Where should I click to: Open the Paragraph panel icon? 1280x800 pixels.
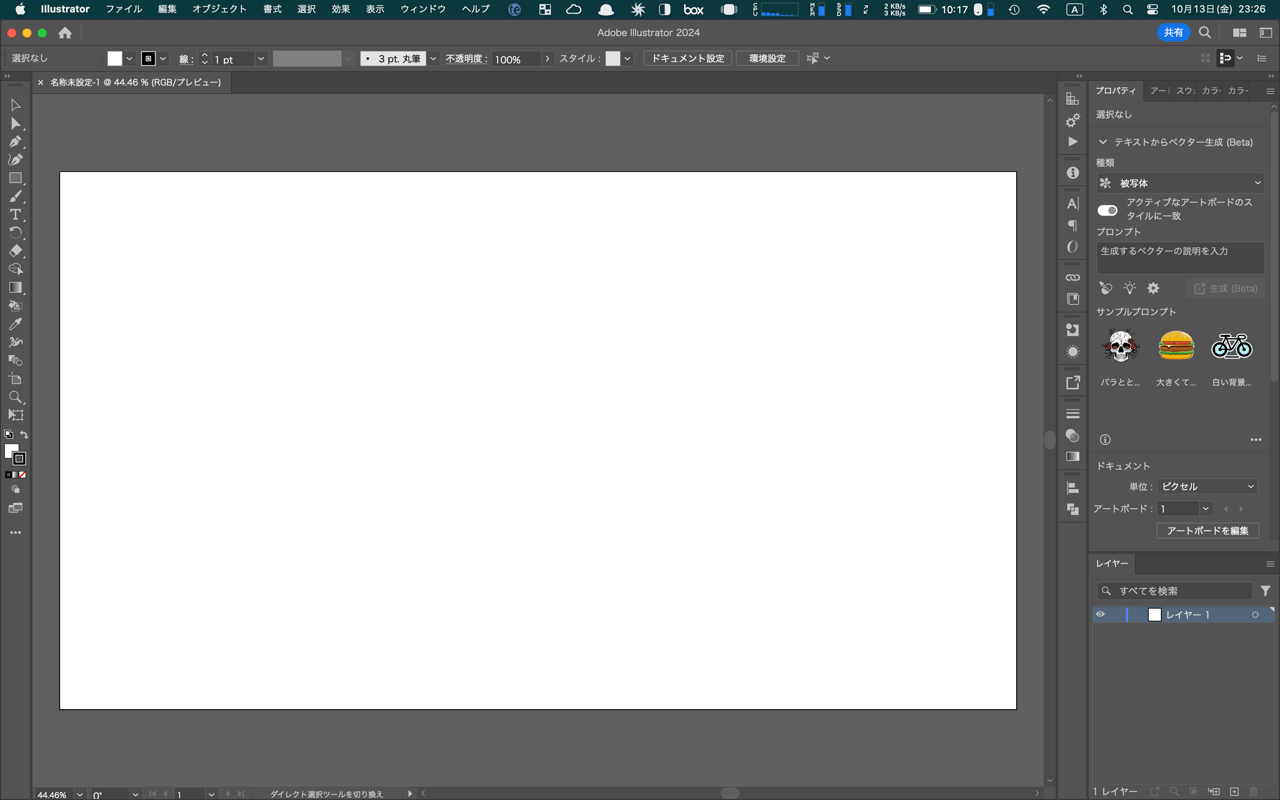pos(1073,225)
